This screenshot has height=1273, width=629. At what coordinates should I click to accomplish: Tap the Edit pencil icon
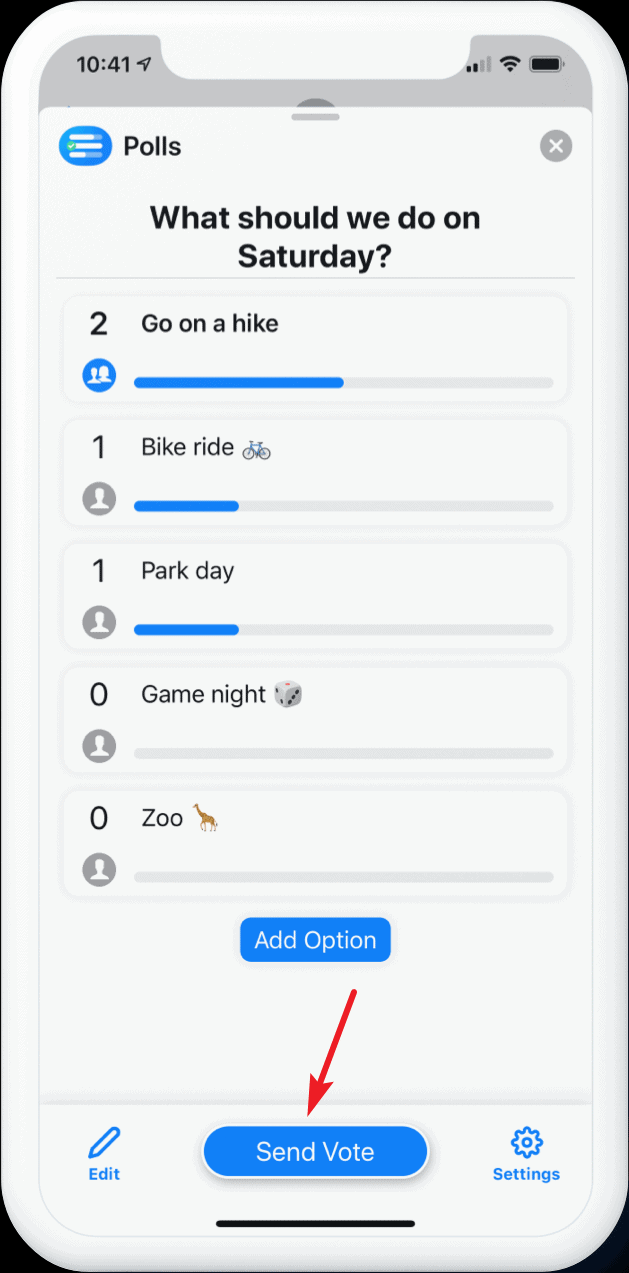click(104, 1142)
